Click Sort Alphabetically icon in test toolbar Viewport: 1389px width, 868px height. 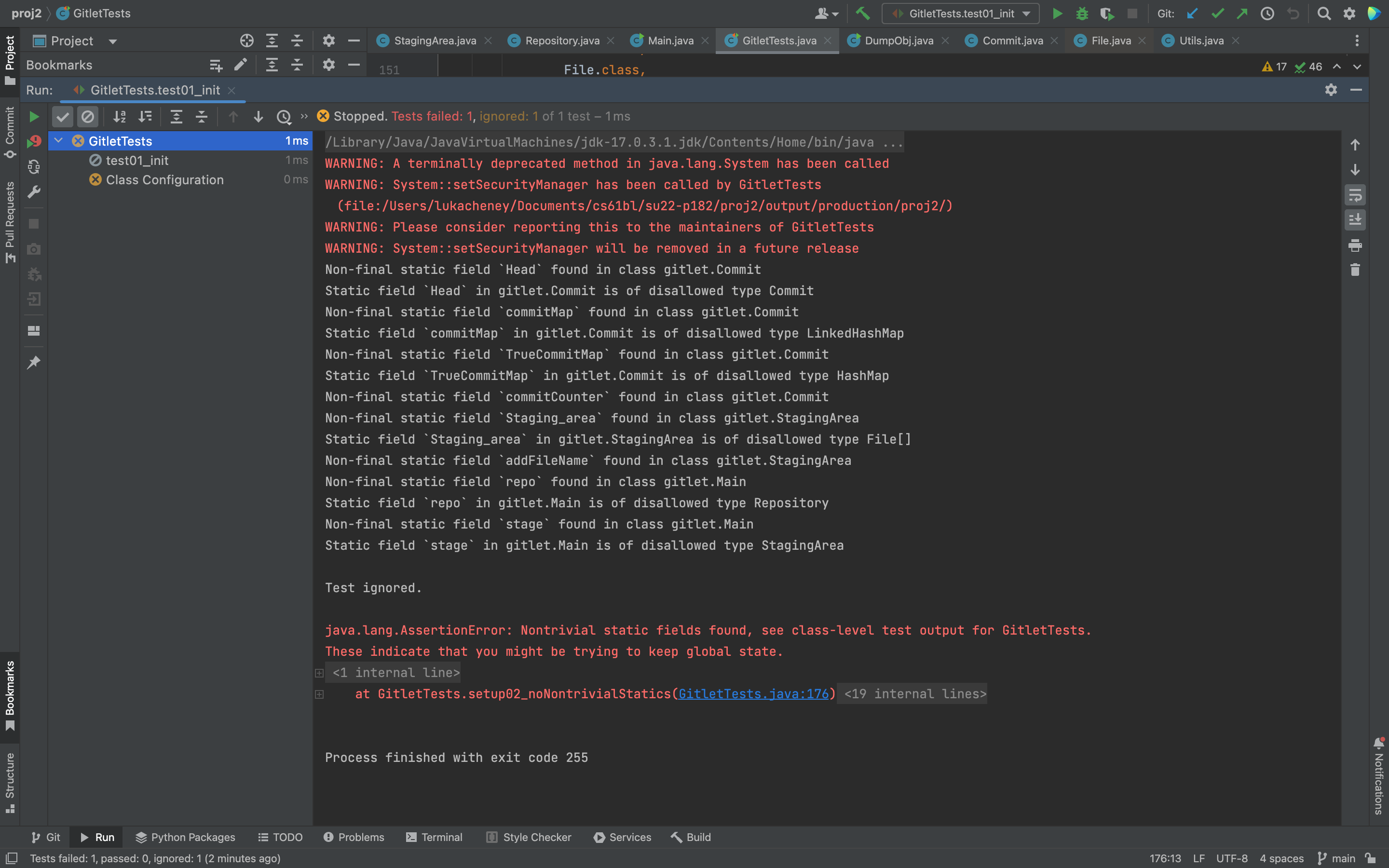[x=120, y=117]
